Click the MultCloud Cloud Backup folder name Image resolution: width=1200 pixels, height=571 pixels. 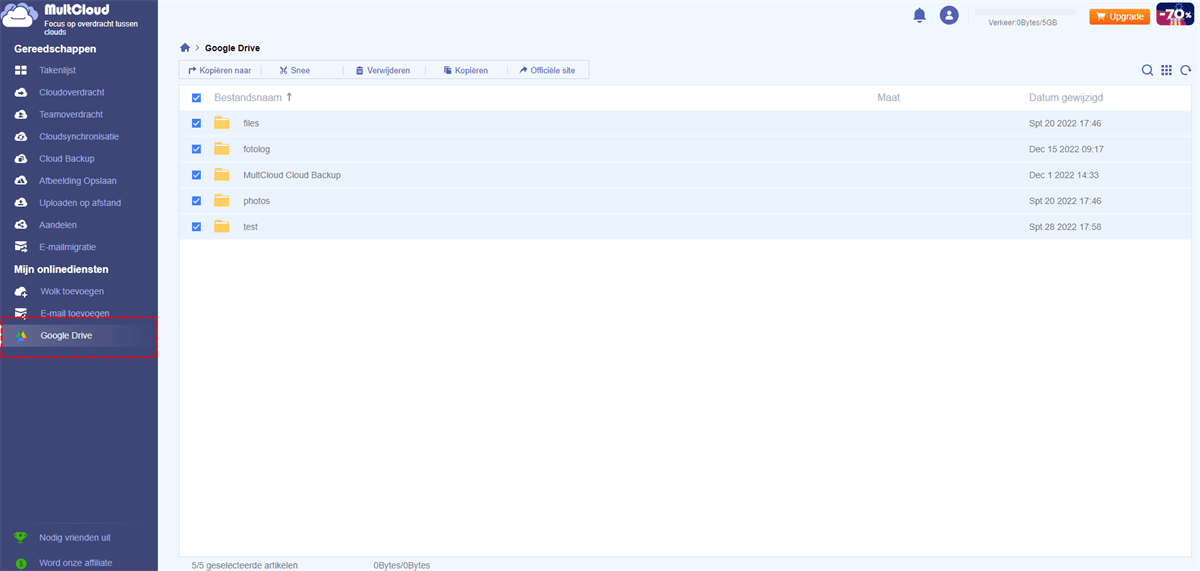pos(292,175)
